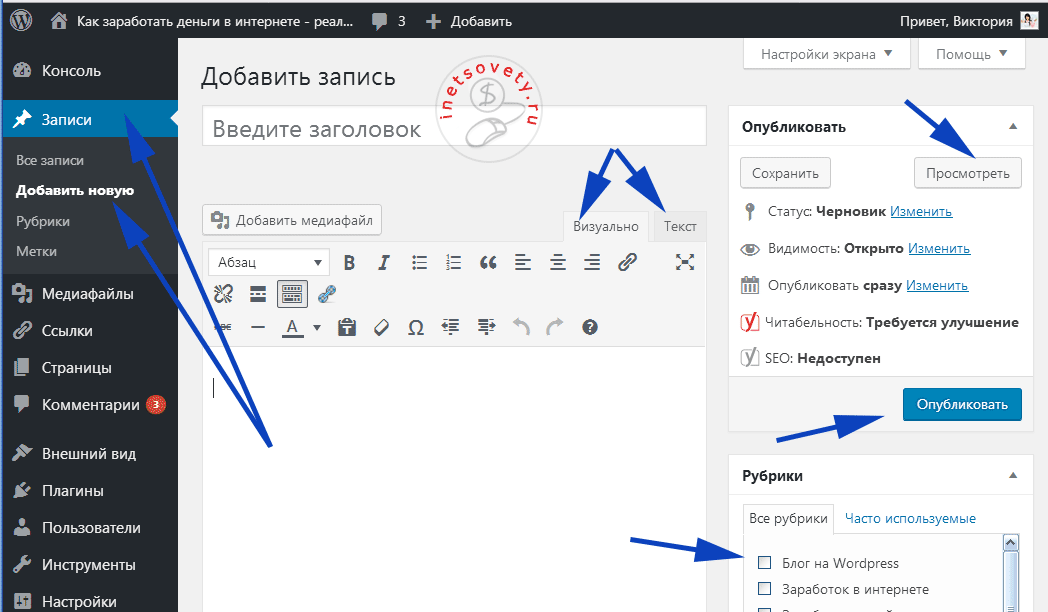Insert a blockquote
The image size is (1048, 612).
(x=488, y=262)
